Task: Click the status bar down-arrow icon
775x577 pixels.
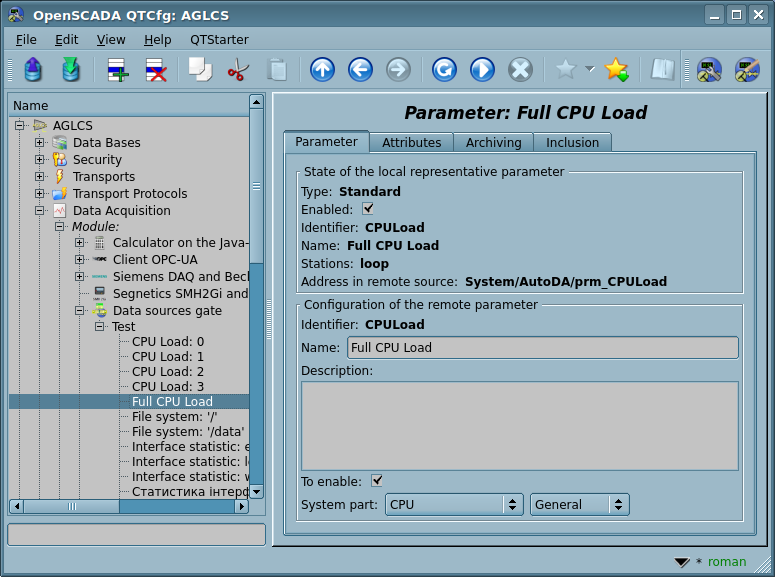Action: [x=682, y=562]
